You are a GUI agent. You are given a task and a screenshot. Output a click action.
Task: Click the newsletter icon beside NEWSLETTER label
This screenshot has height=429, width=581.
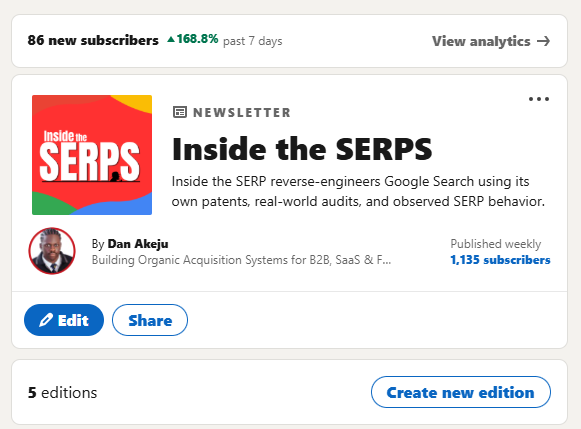180,112
